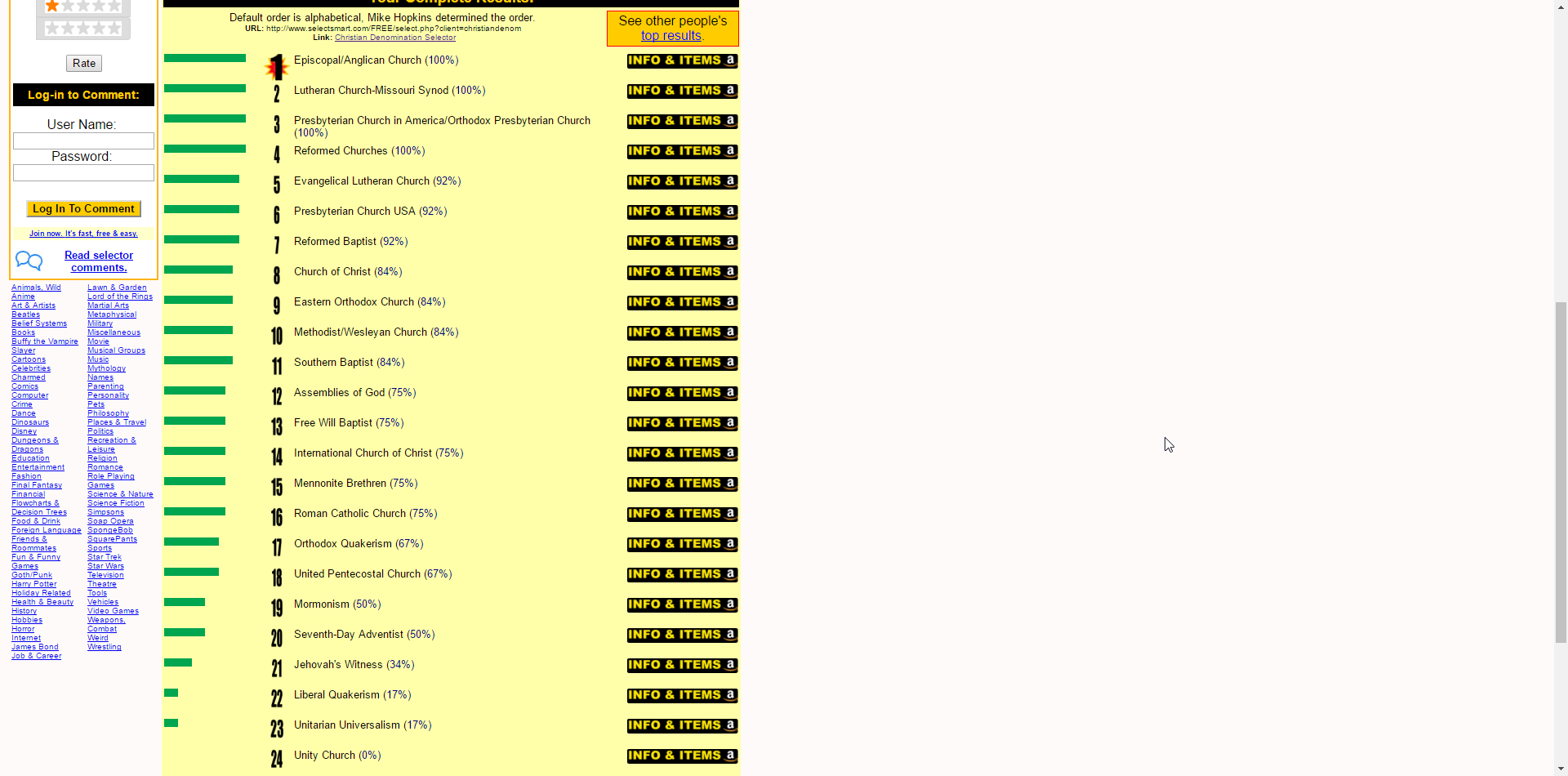Follow the top results link
1568x776 pixels.
tap(670, 36)
